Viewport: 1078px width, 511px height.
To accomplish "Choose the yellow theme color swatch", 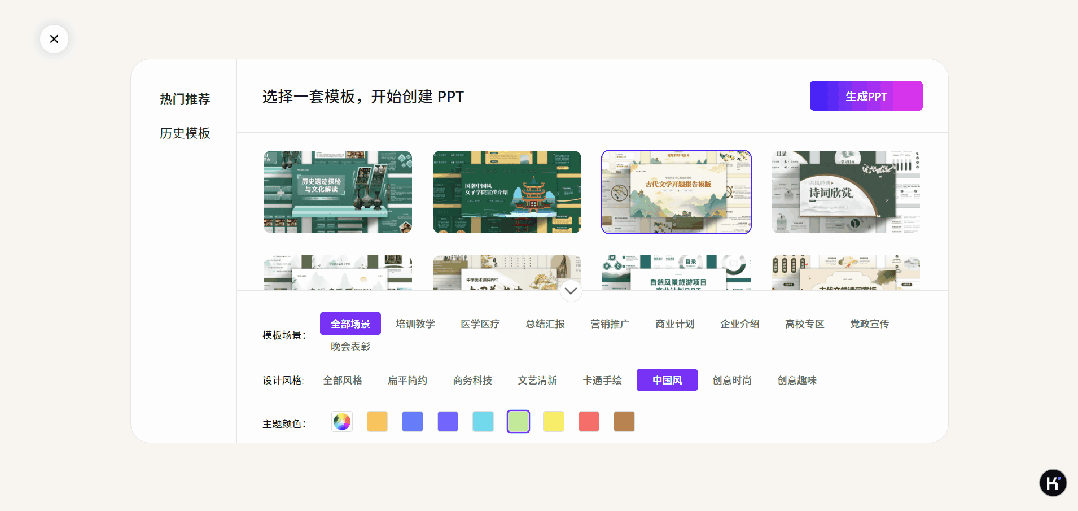I will [x=553, y=422].
